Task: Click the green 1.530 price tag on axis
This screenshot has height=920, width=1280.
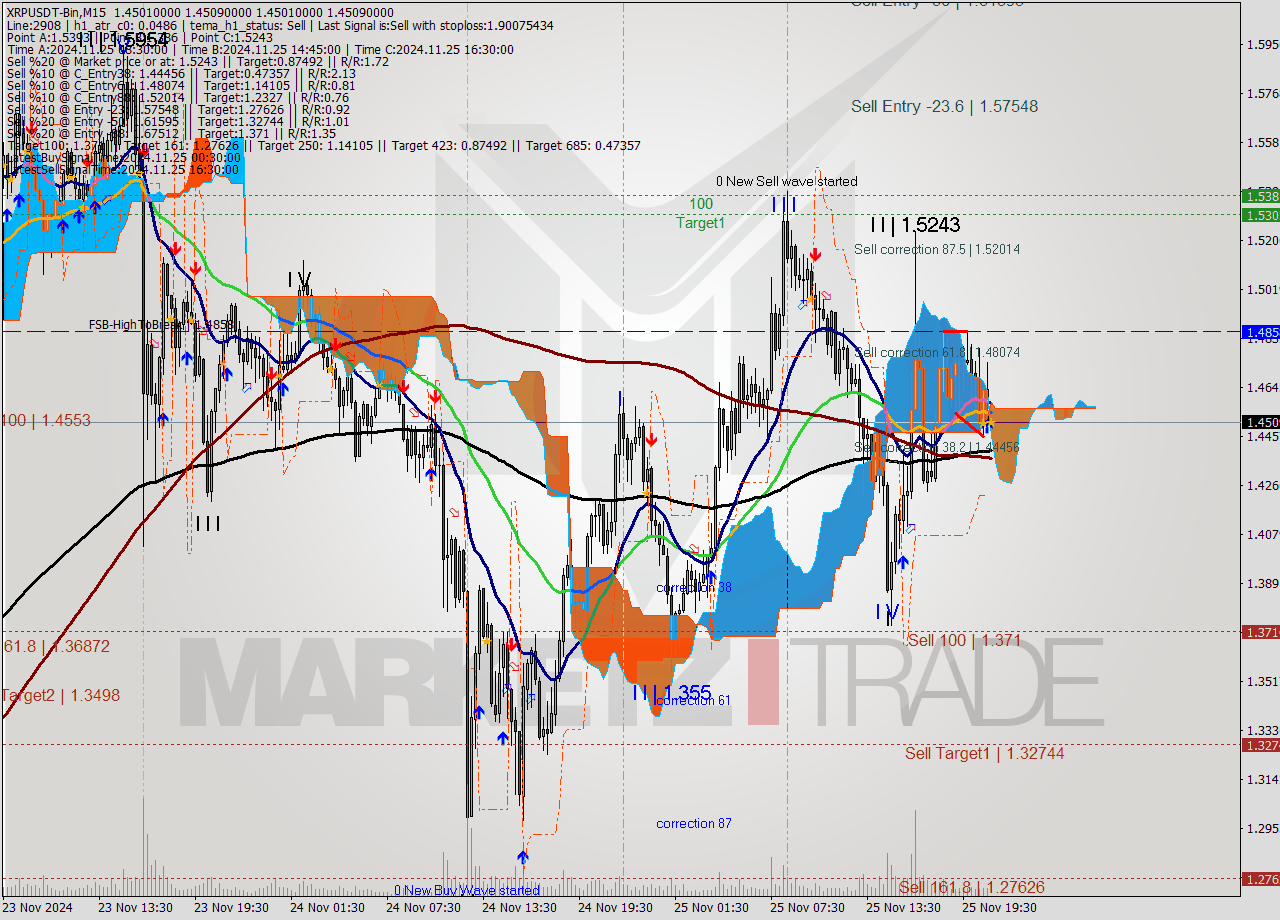Action: coord(1260,214)
